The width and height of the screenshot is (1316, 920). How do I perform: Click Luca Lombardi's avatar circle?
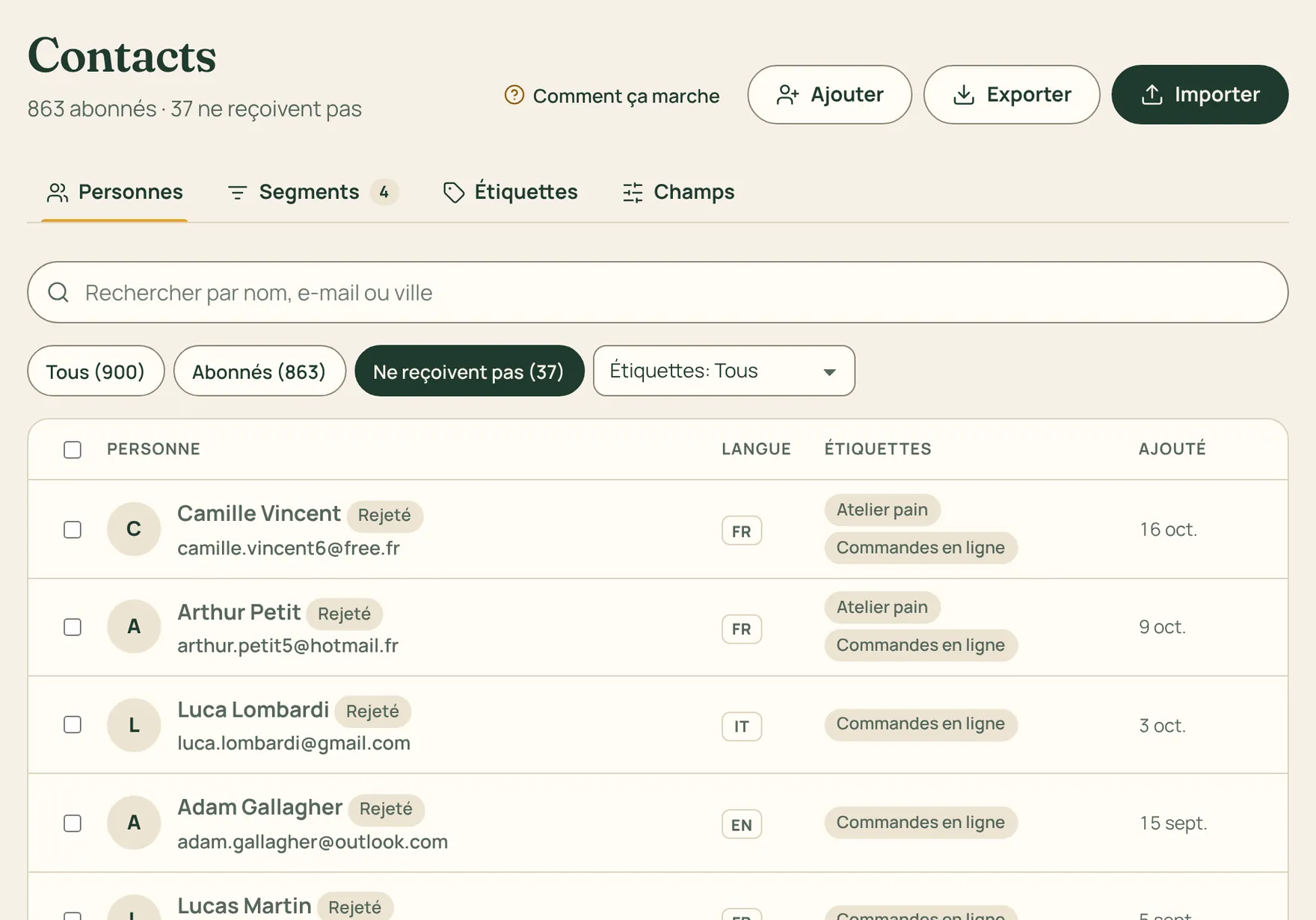[x=134, y=725]
